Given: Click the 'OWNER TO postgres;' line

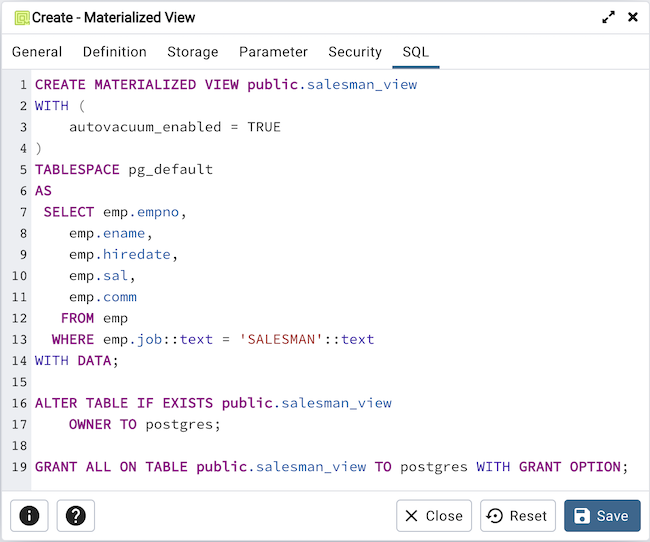Looking at the screenshot, I should [144, 424].
